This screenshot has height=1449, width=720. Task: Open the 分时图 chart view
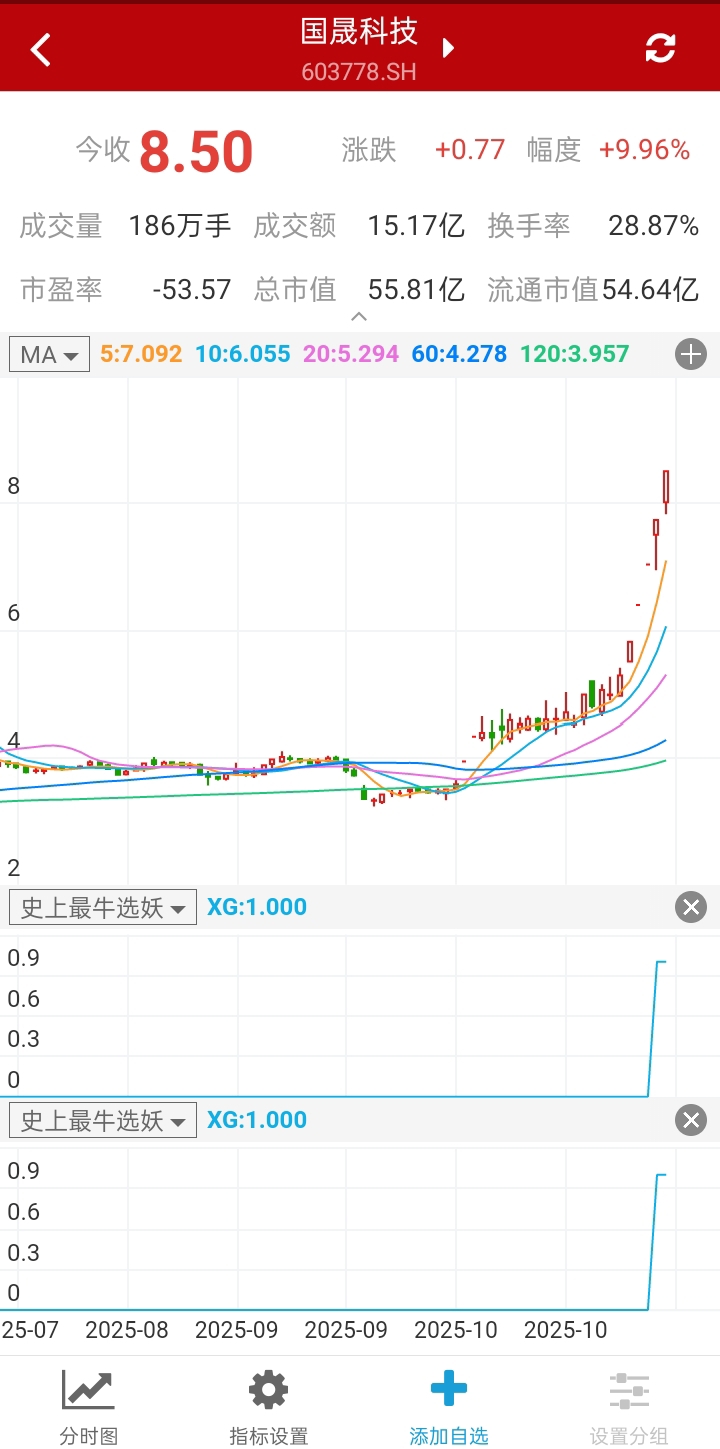point(89,1408)
